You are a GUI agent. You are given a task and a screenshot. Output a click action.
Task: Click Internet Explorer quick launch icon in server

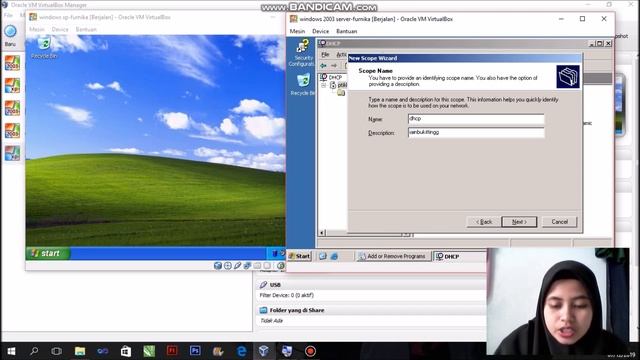click(334, 256)
